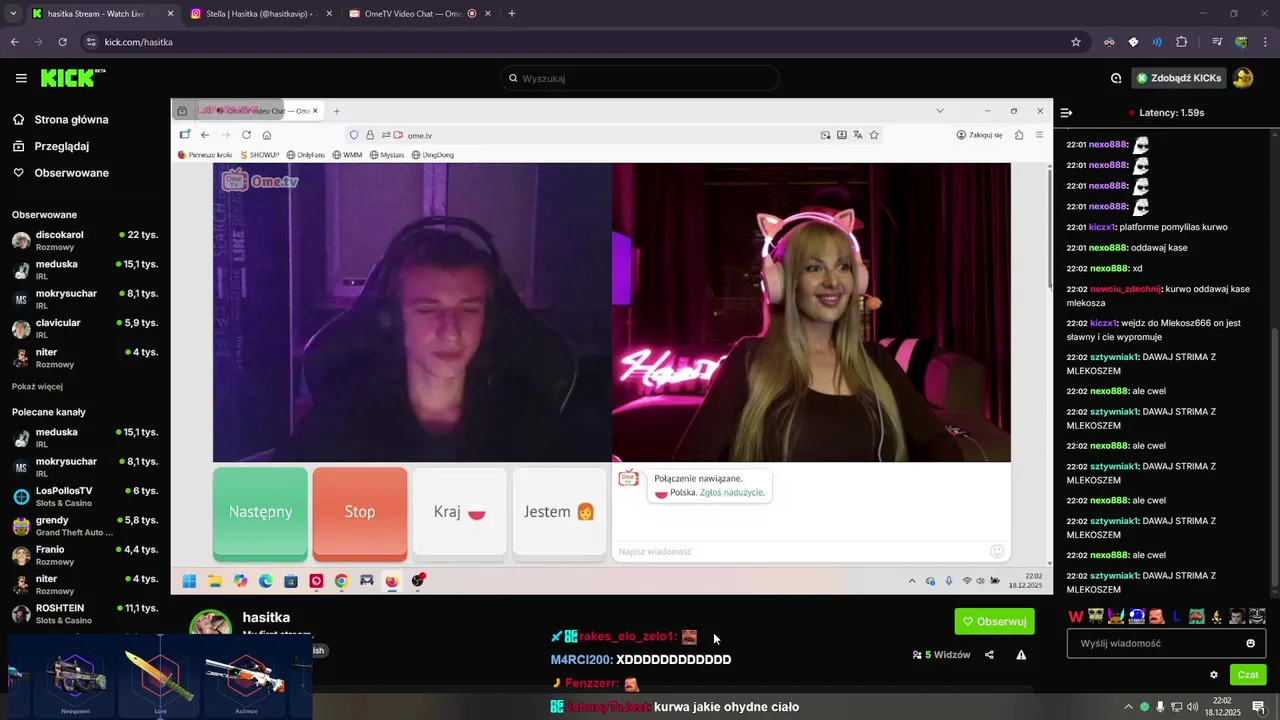Open the Przeglądaj page
The width and height of the screenshot is (1280, 720).
tap(51, 146)
